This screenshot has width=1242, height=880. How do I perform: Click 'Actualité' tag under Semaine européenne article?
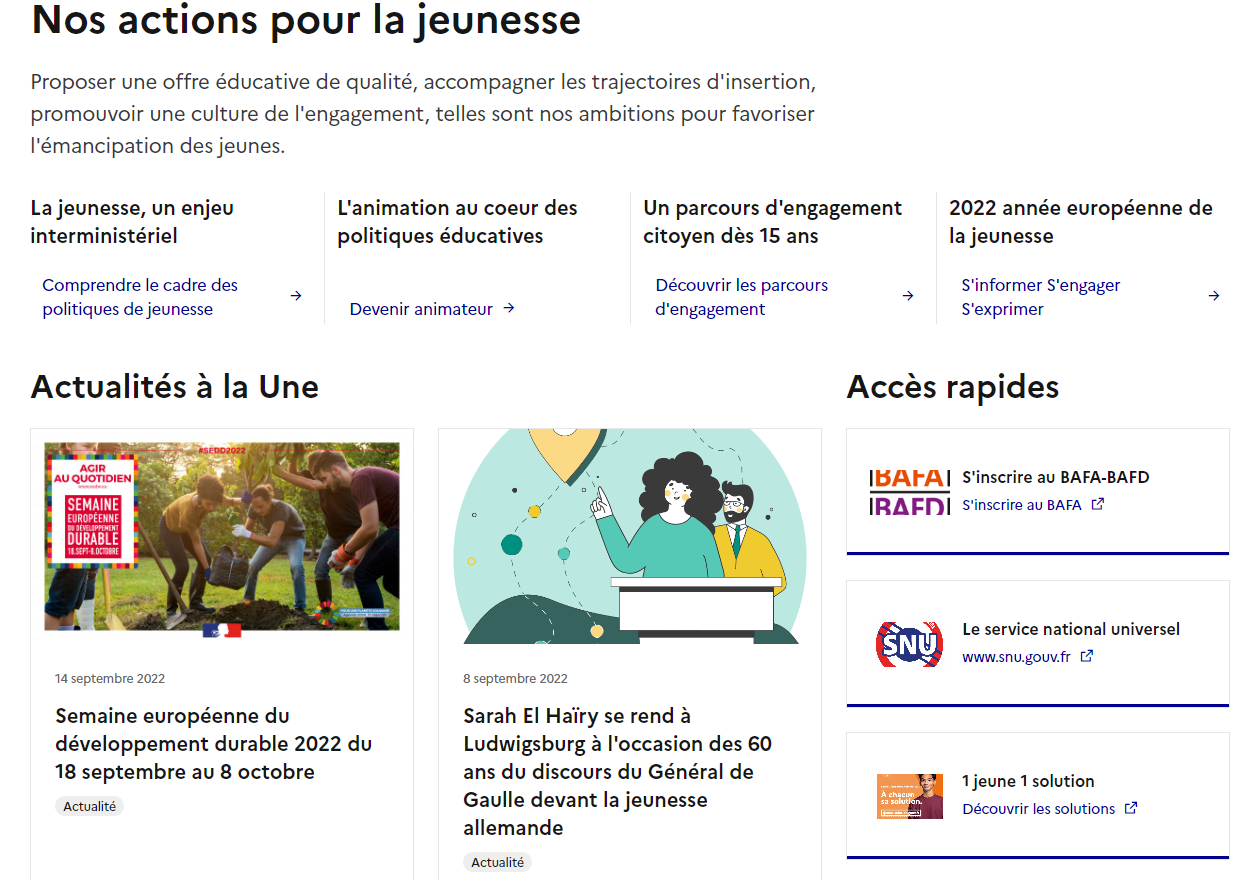[x=90, y=806]
